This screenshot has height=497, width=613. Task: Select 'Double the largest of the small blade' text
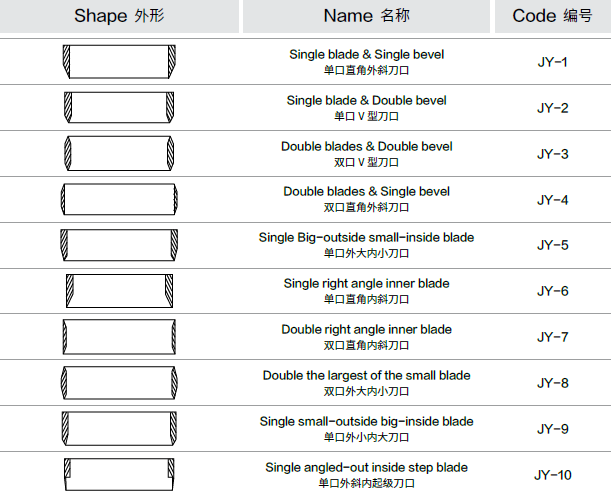click(366, 376)
